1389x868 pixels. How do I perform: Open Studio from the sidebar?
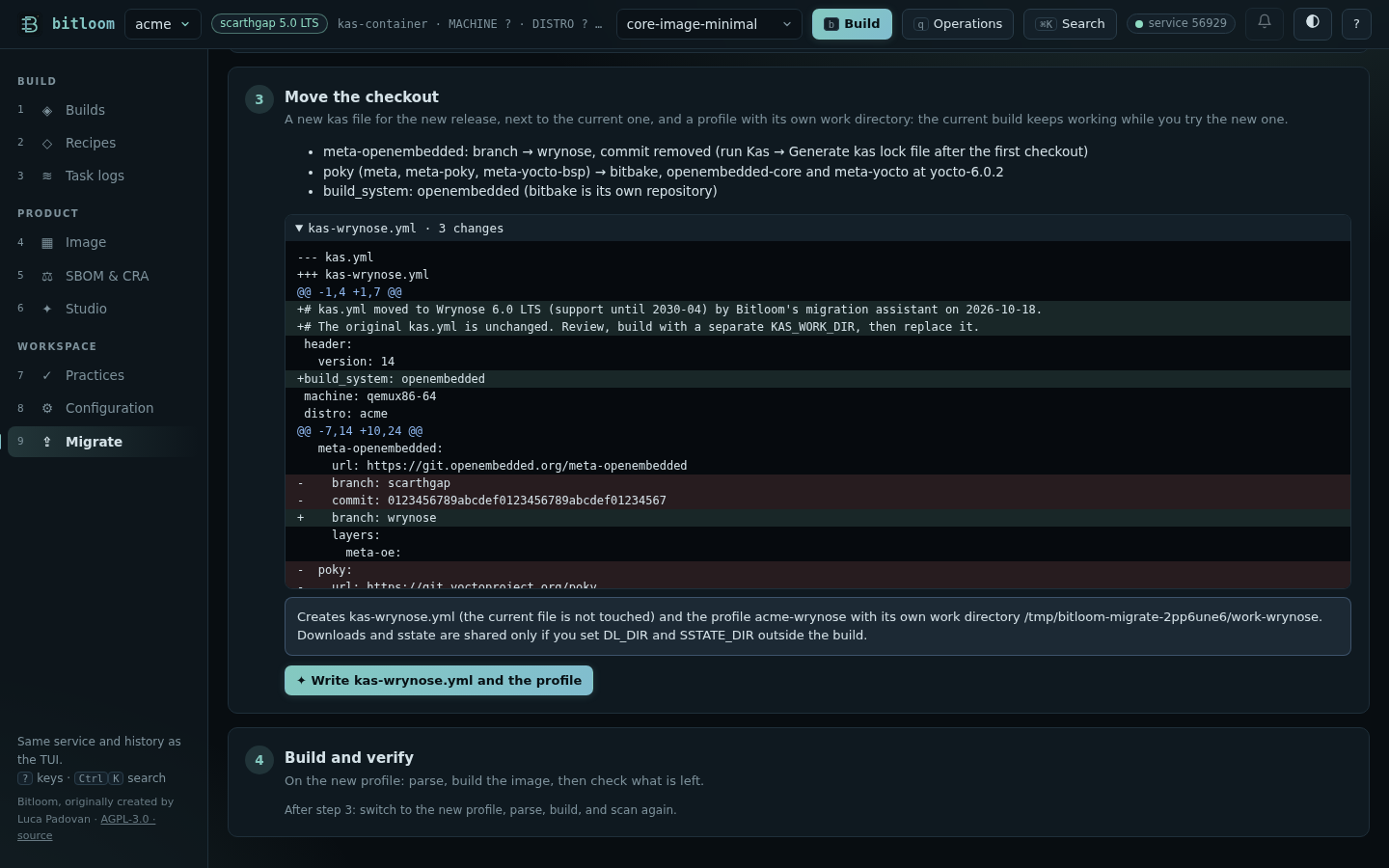pyautogui.click(x=103, y=310)
